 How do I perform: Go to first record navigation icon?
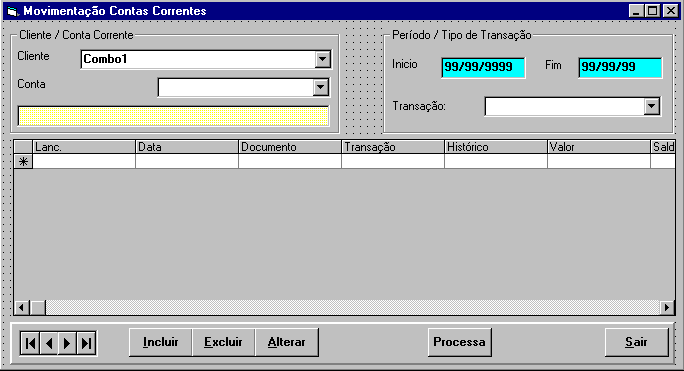pos(30,343)
